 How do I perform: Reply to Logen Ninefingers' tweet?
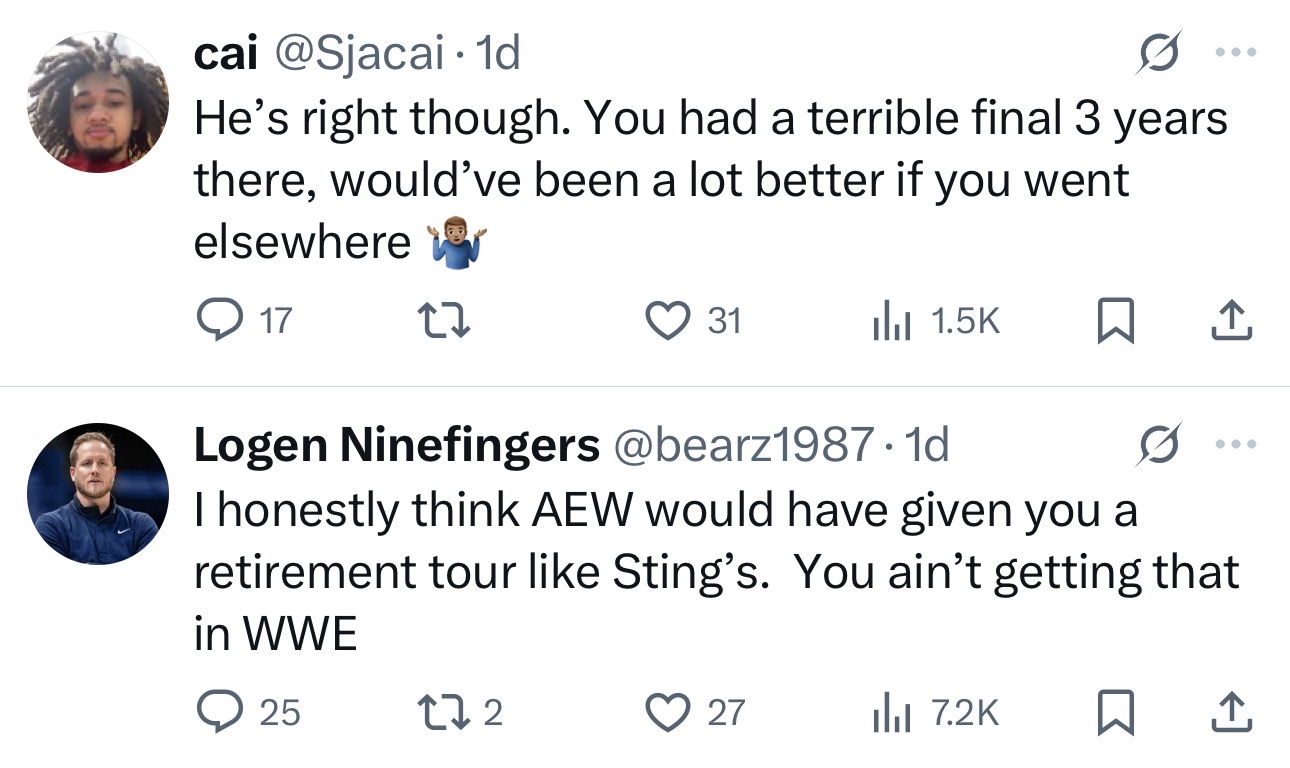(x=212, y=711)
